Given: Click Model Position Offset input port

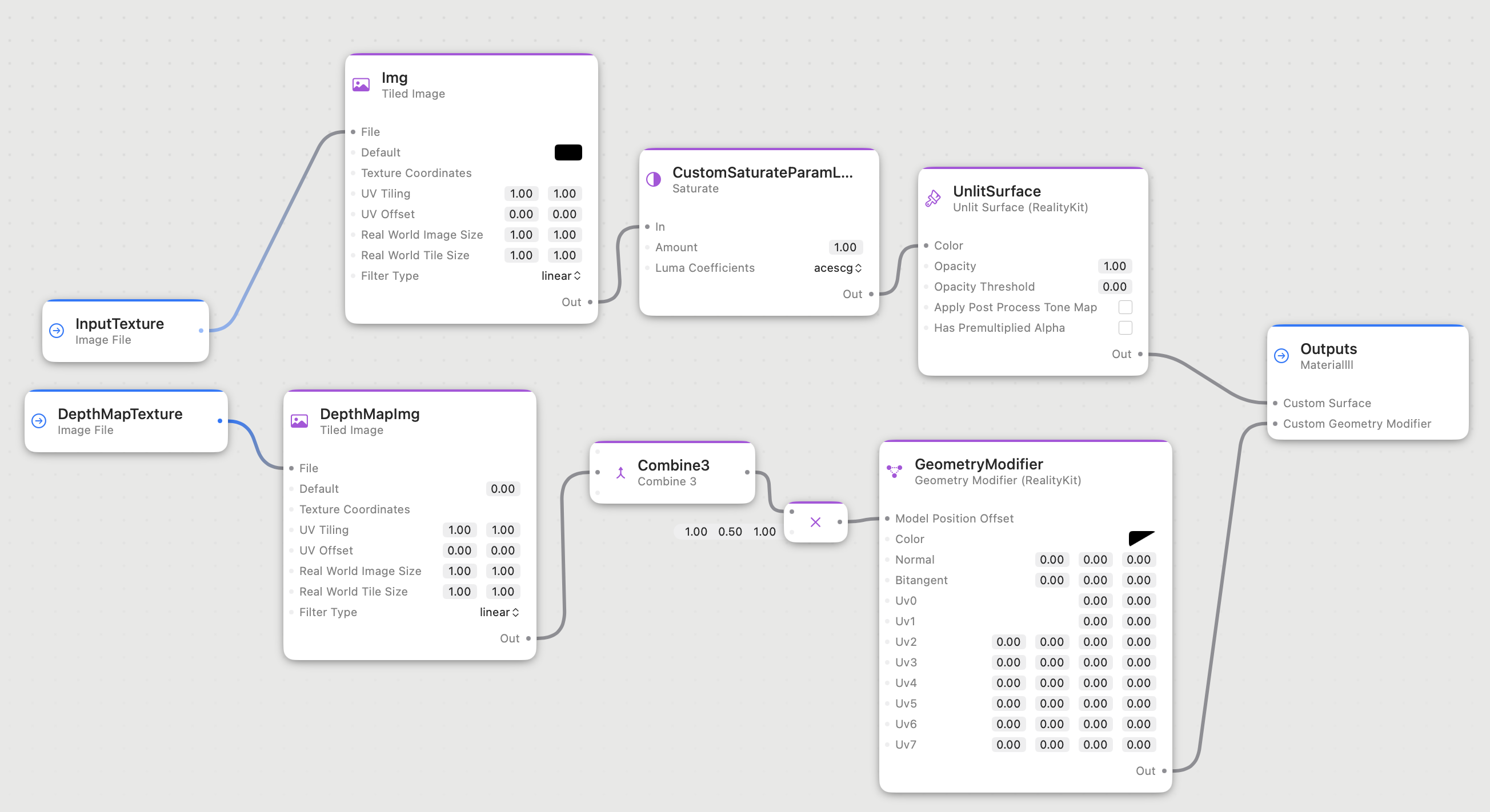Looking at the screenshot, I should [x=887, y=518].
